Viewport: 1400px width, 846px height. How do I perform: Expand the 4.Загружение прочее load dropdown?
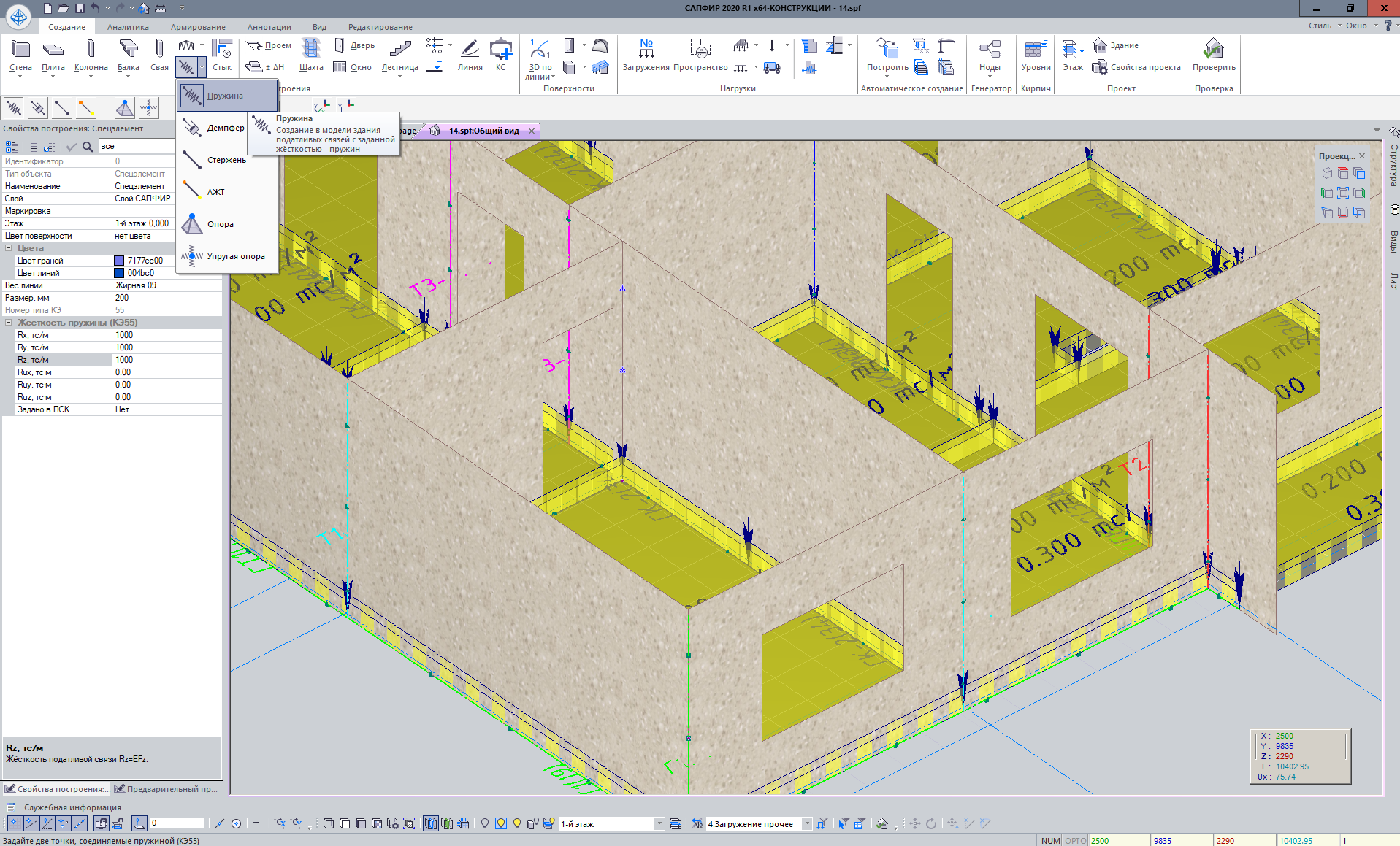[x=807, y=823]
